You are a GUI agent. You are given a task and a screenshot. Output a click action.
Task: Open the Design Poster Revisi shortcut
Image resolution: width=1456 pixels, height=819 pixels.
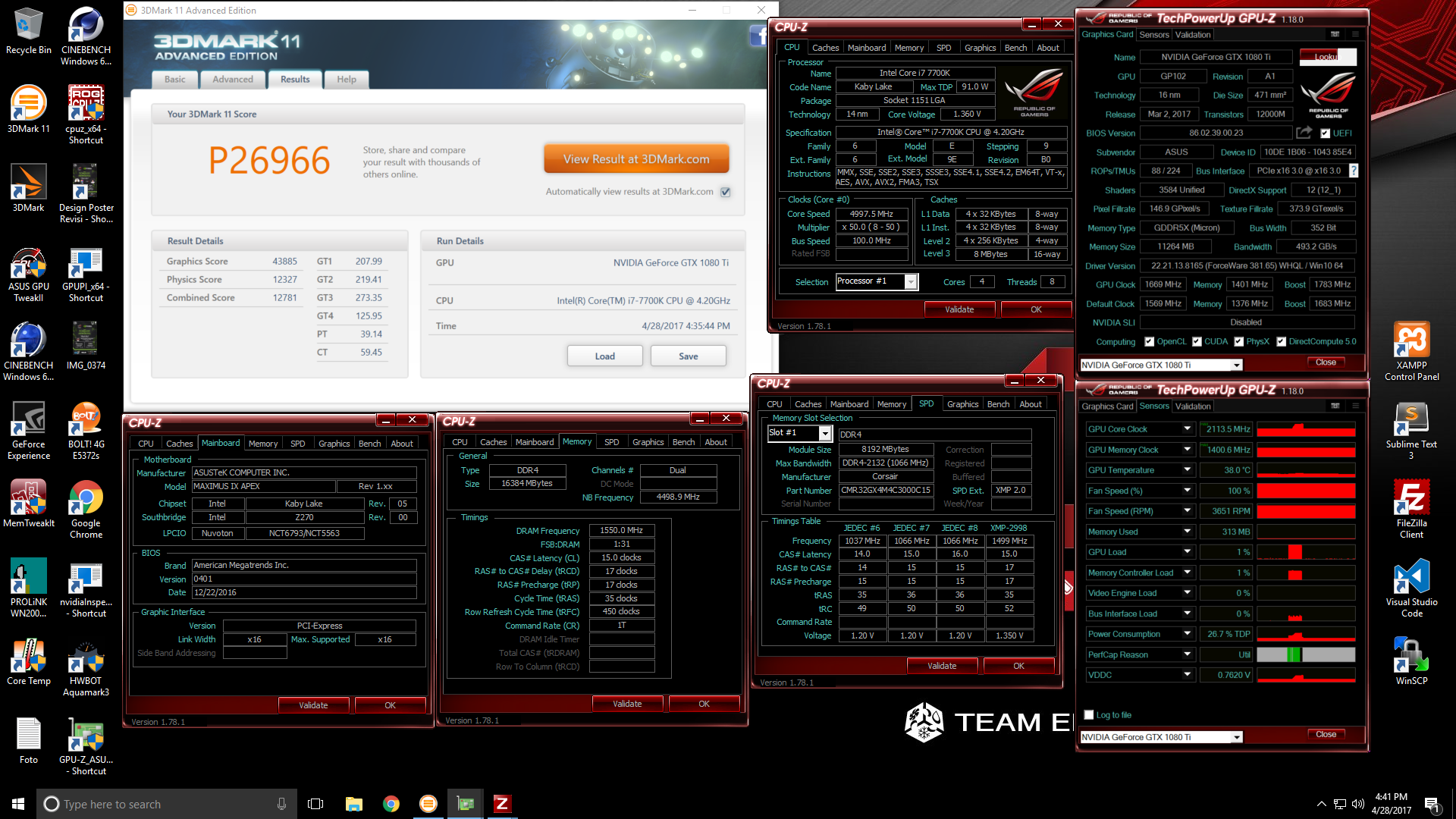(x=86, y=194)
